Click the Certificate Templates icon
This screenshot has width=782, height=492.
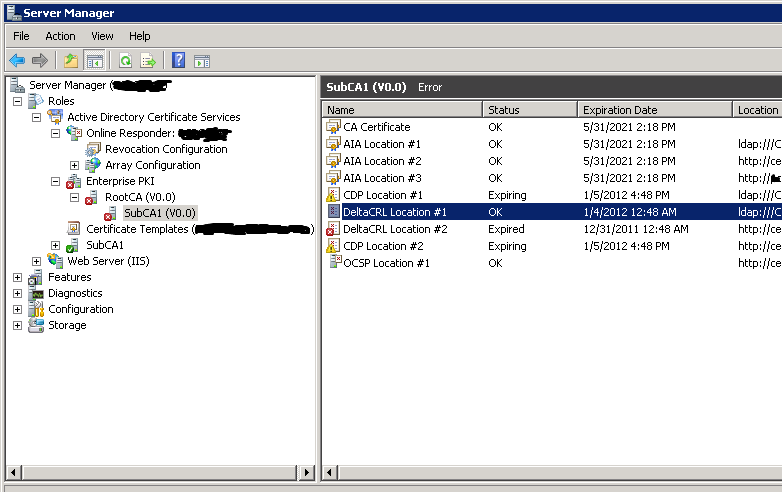click(x=74, y=229)
